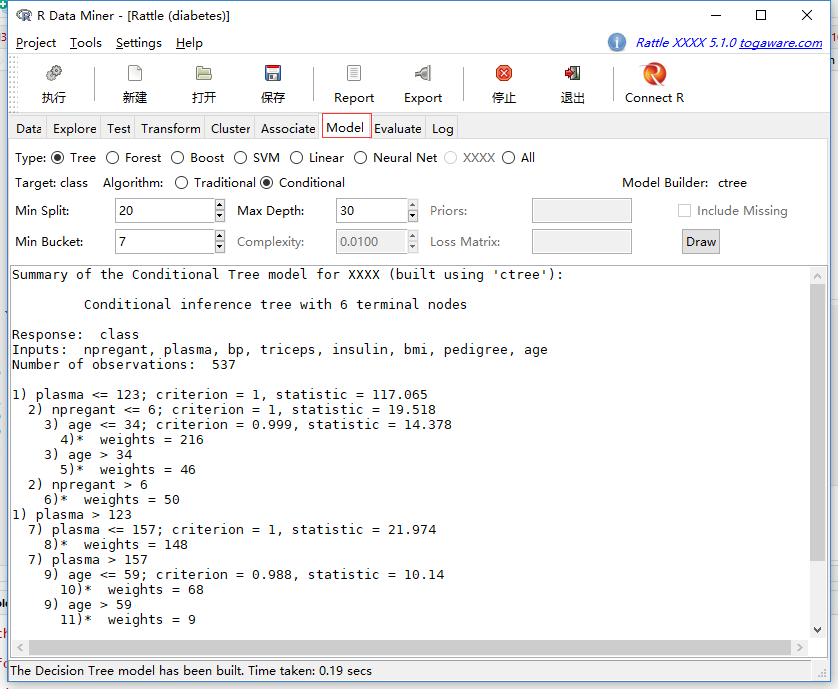Click the R Data Miner title bar icon

[x=24, y=16]
